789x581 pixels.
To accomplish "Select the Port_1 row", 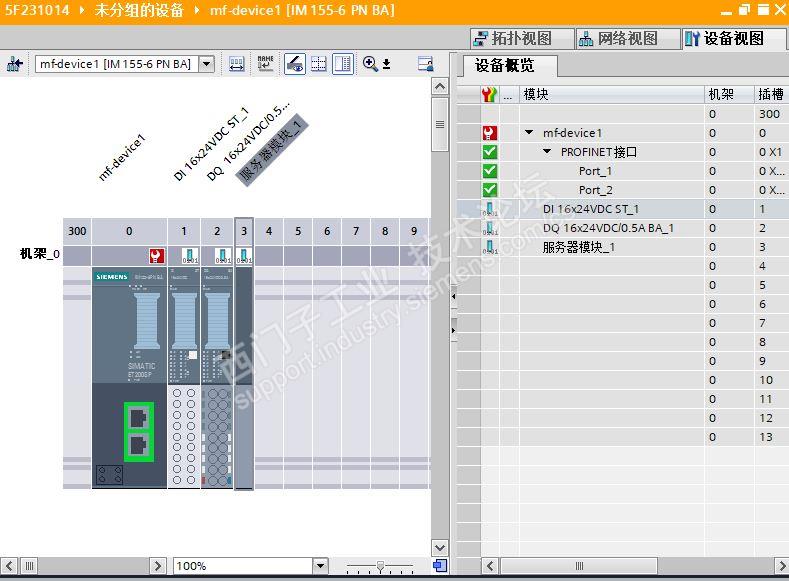I will point(622,171).
